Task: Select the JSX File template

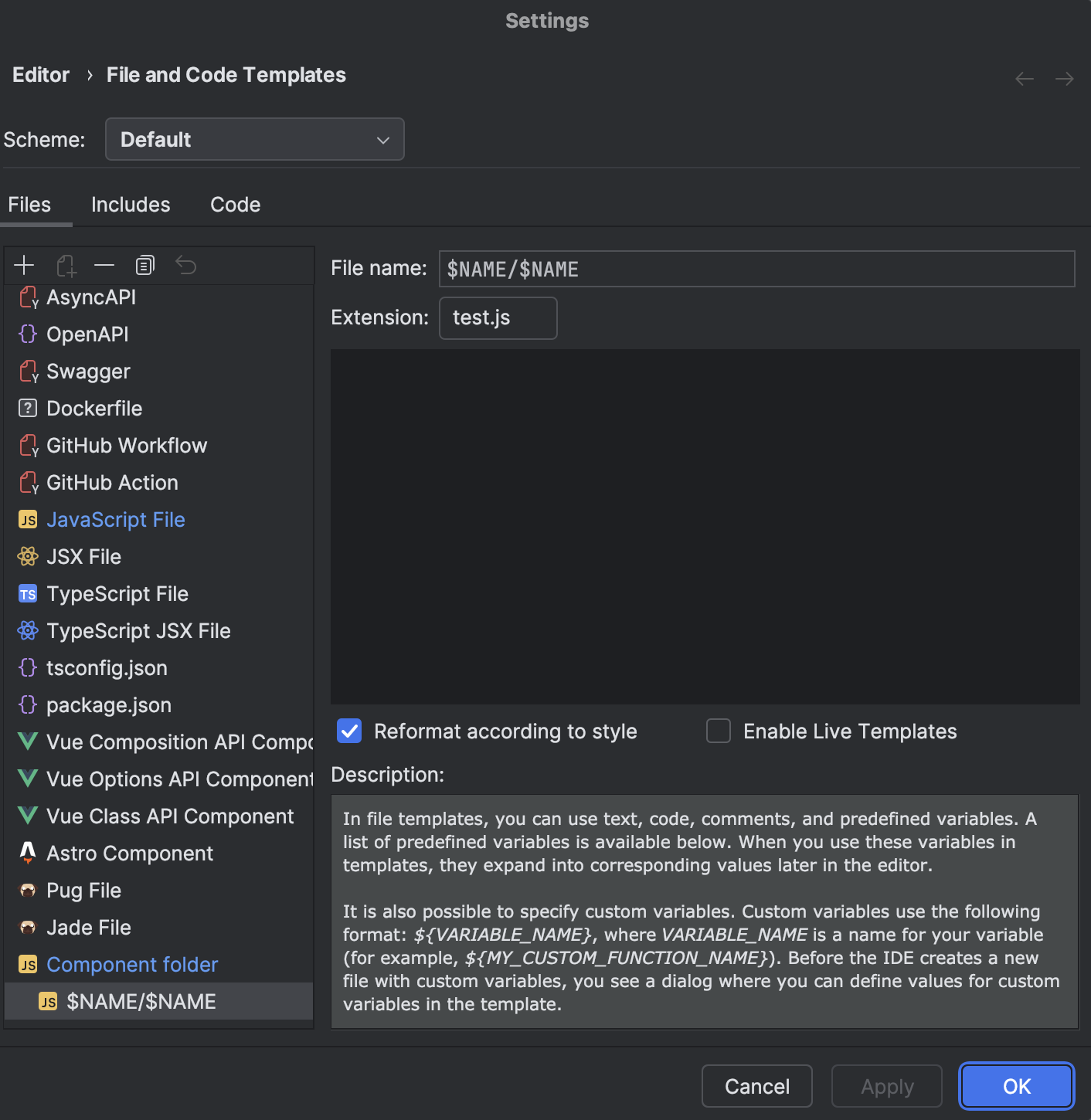Action: tap(158, 556)
